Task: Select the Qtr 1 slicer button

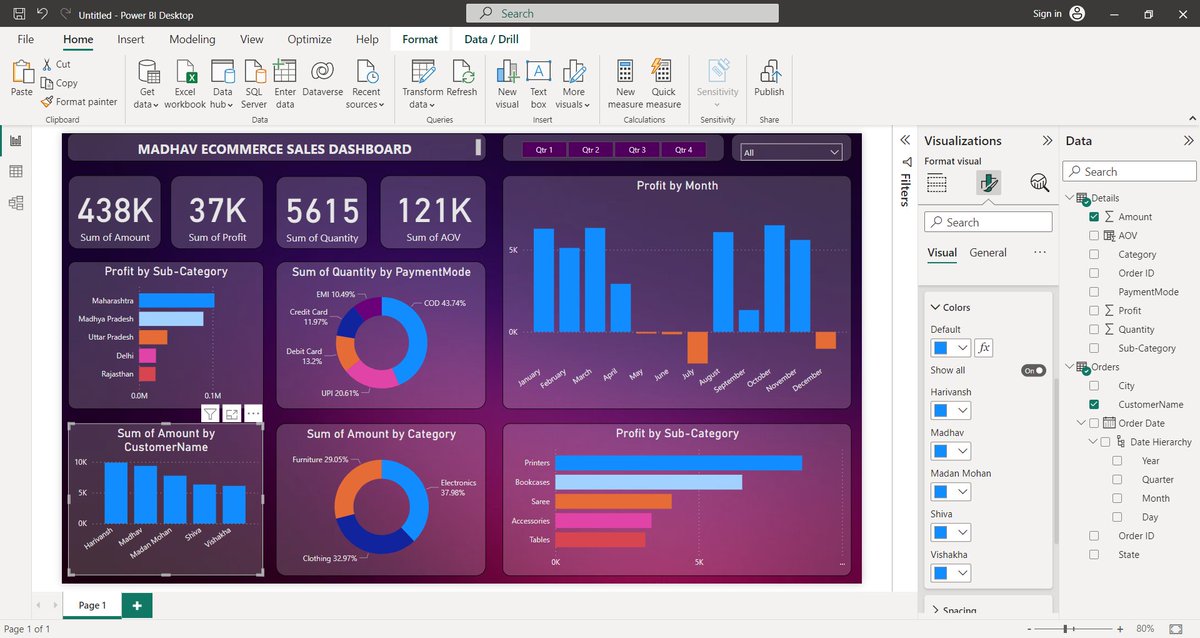Action: pos(544,150)
